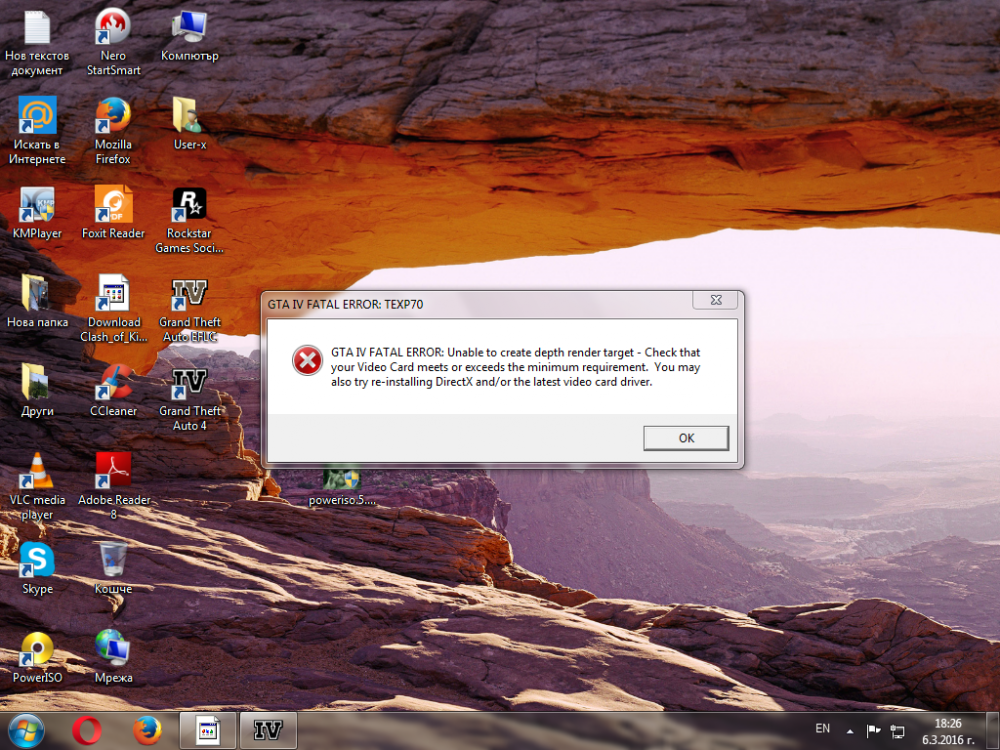The image size is (1000, 750).
Task: Show hidden system tray icons
Action: (850, 731)
